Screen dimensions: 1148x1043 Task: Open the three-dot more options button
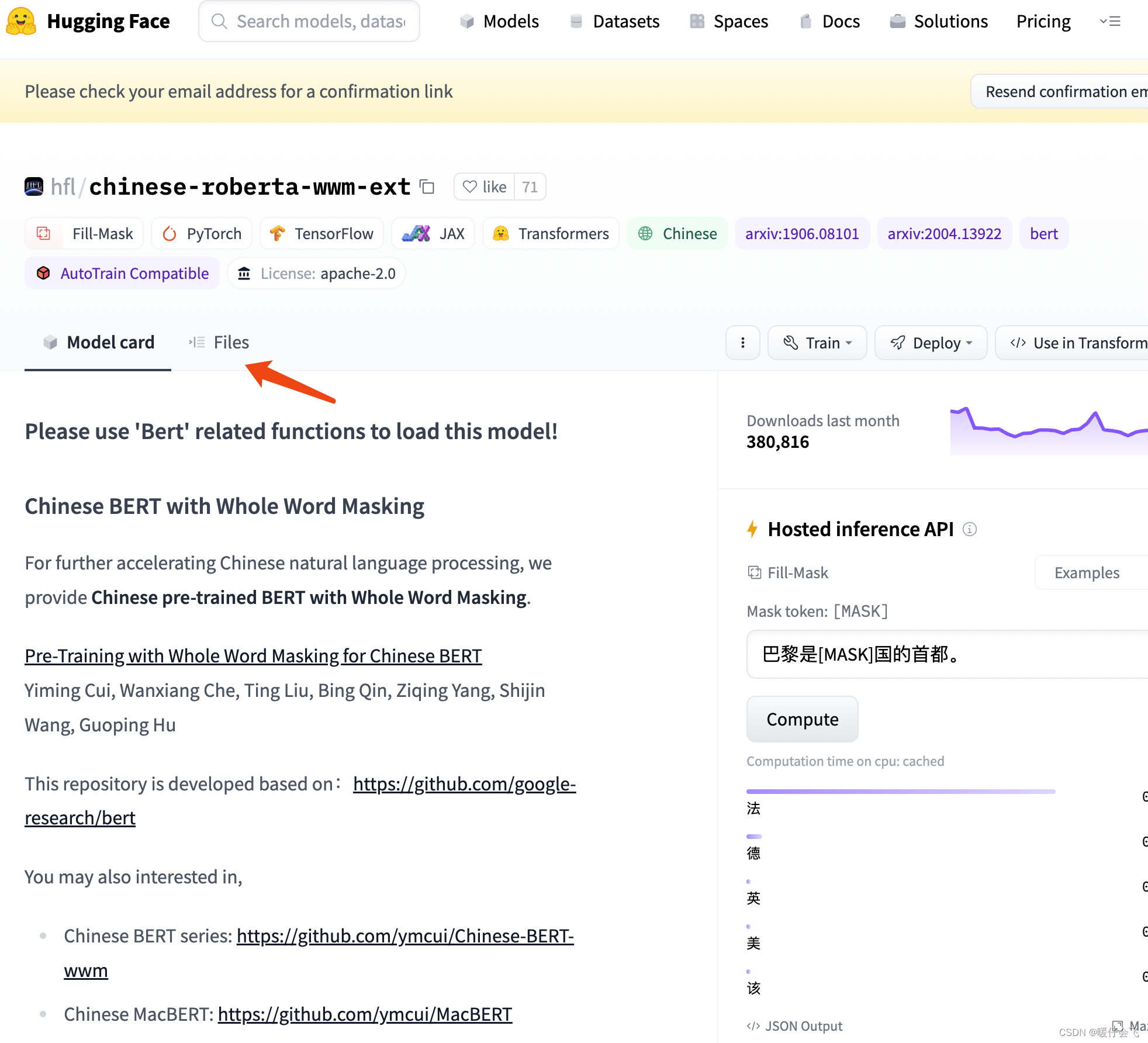742,343
